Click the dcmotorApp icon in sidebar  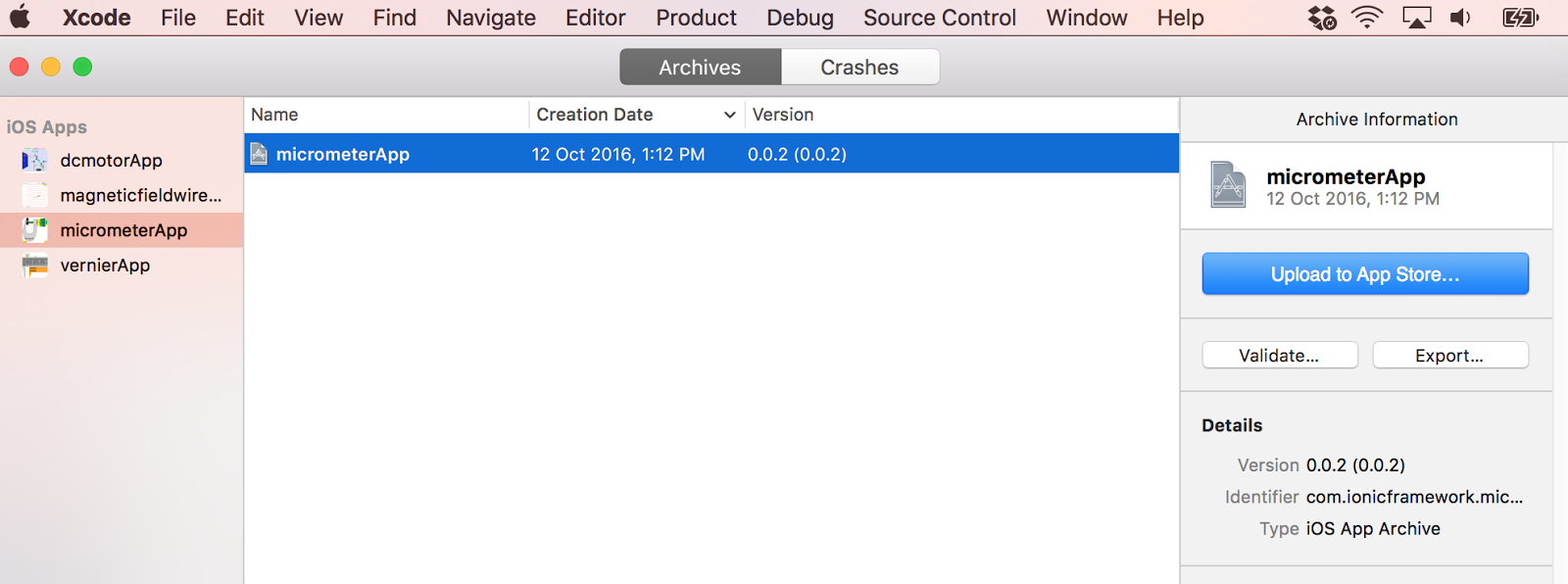pyautogui.click(x=34, y=161)
